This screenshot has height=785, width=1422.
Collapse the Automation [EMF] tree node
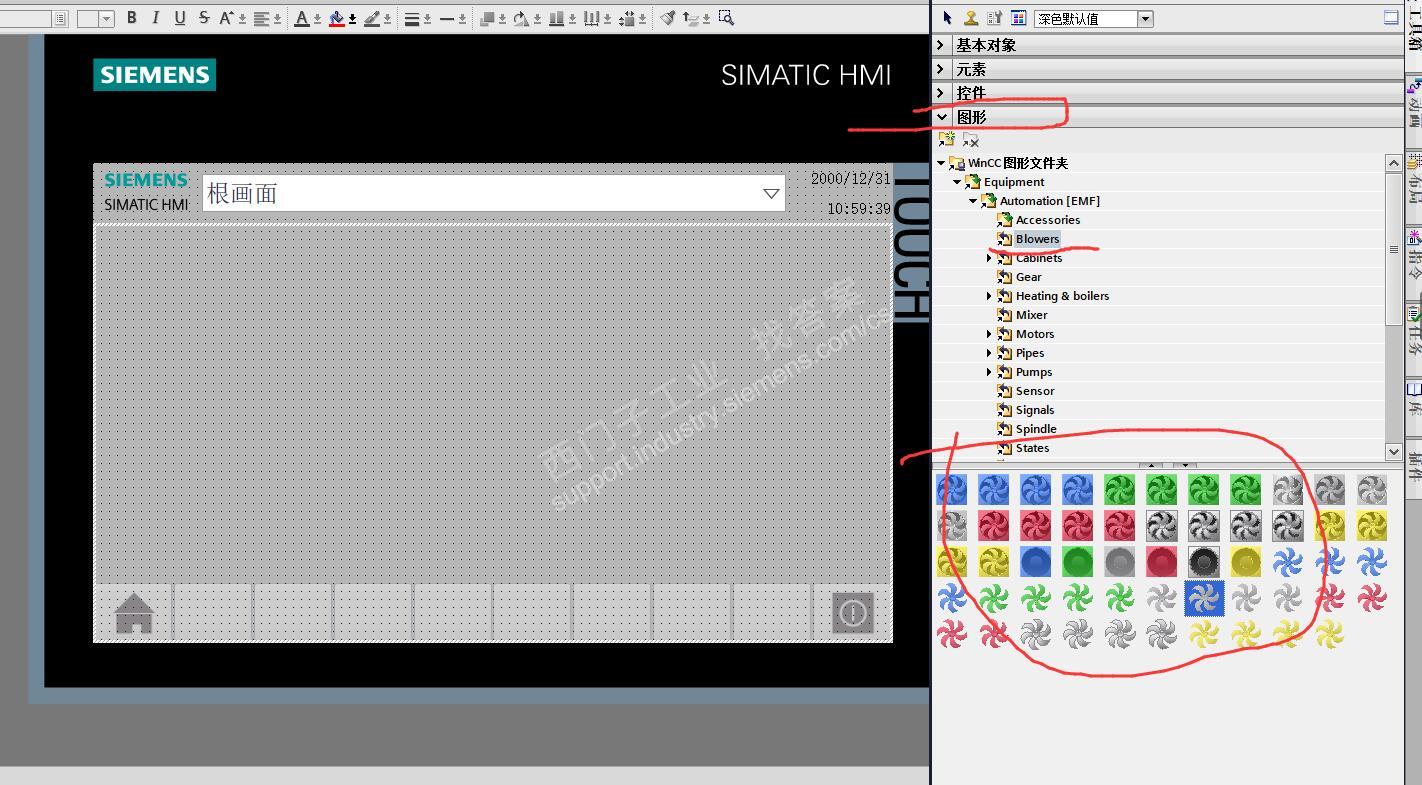pyautogui.click(x=973, y=201)
